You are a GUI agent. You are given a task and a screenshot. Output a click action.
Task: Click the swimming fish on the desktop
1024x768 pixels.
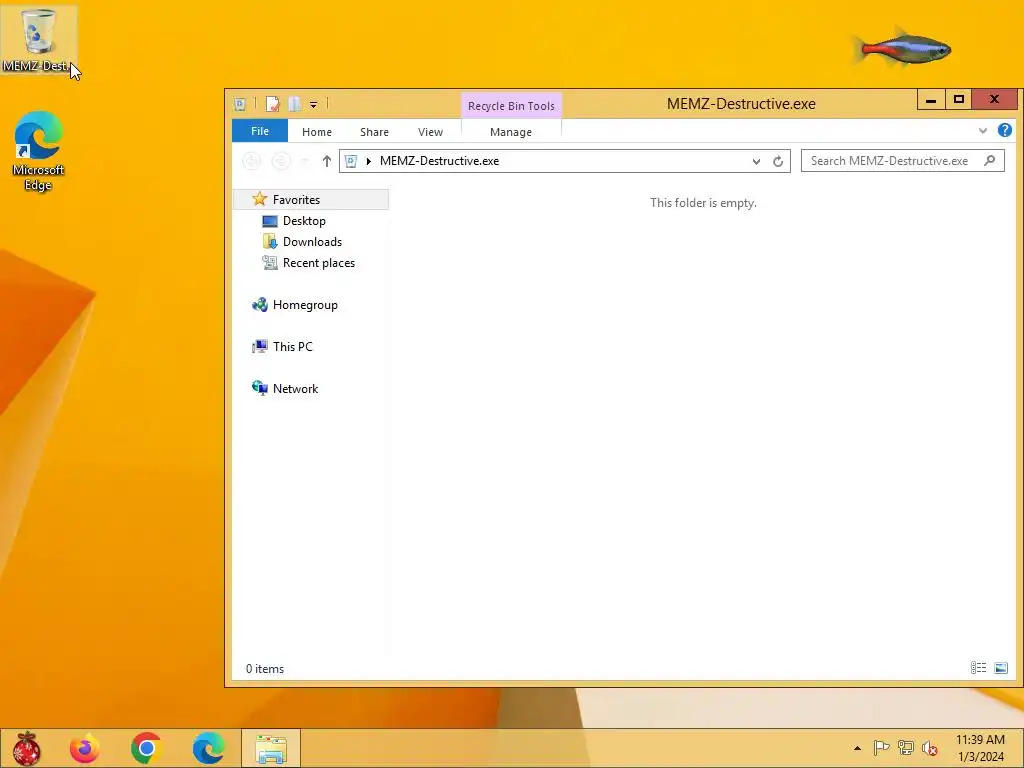pos(903,48)
